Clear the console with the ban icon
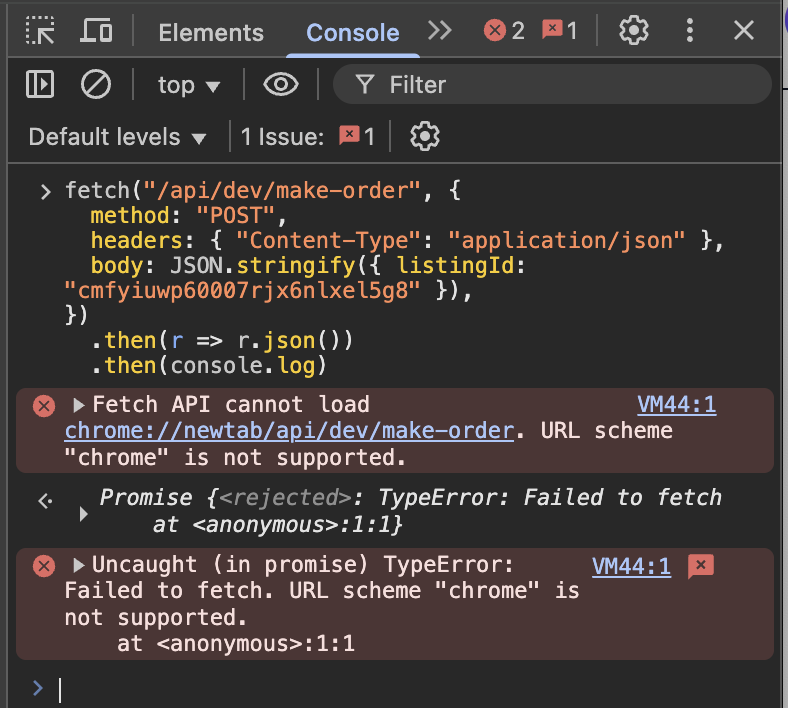Viewport: 788px width, 708px height. 96,85
